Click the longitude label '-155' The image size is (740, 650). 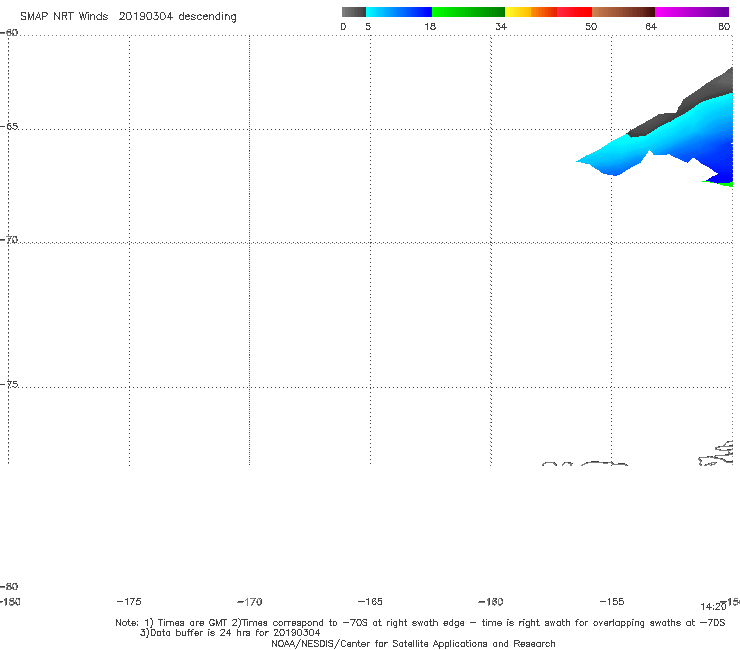[x=612, y=601]
